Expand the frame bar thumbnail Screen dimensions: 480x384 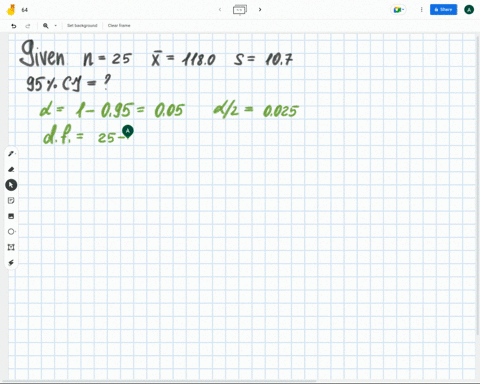(x=240, y=10)
